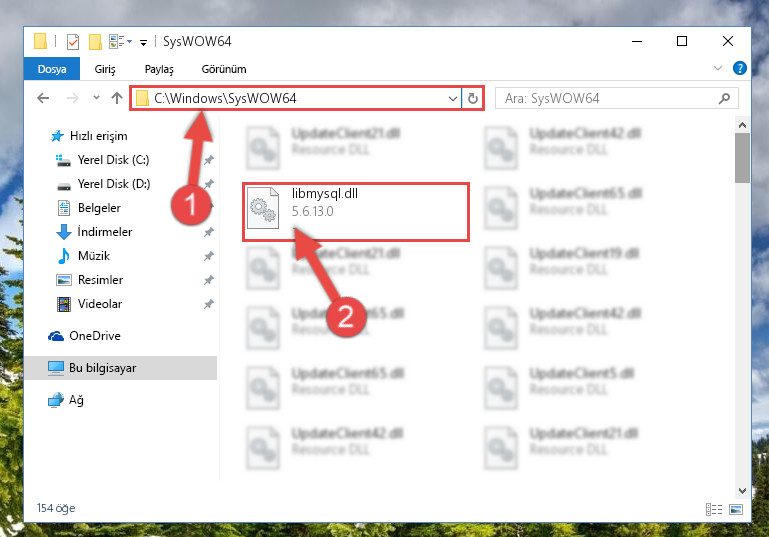Go up one folder level
The width and height of the screenshot is (769, 537).
(x=117, y=98)
